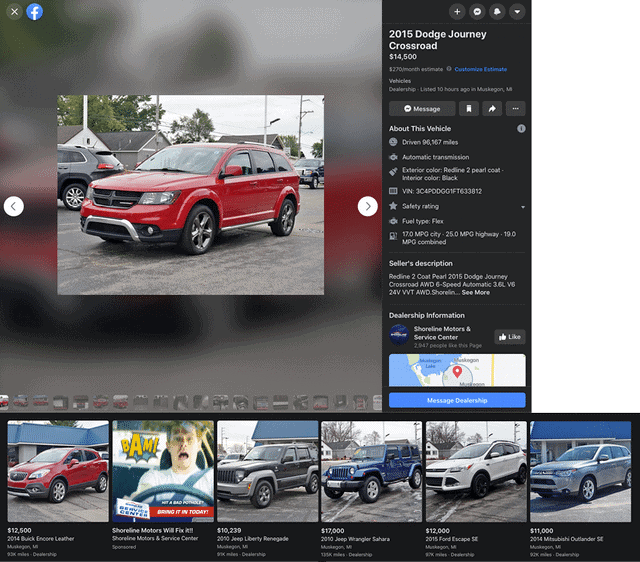Click the $17,000 price text
Image resolution: width=640 pixels, height=562 pixels.
pyautogui.click(x=333, y=531)
